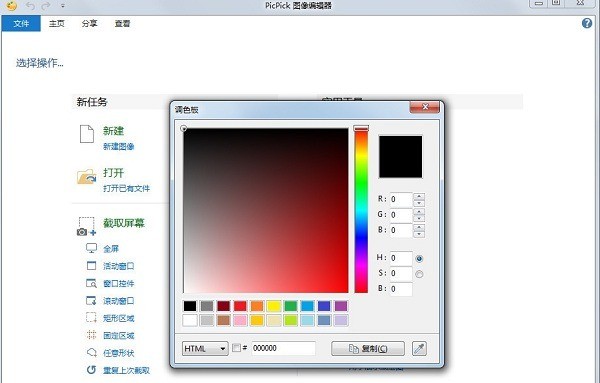Switch to the 主页 home tab
Image resolution: width=600 pixels, height=383 pixels.
(x=57, y=24)
